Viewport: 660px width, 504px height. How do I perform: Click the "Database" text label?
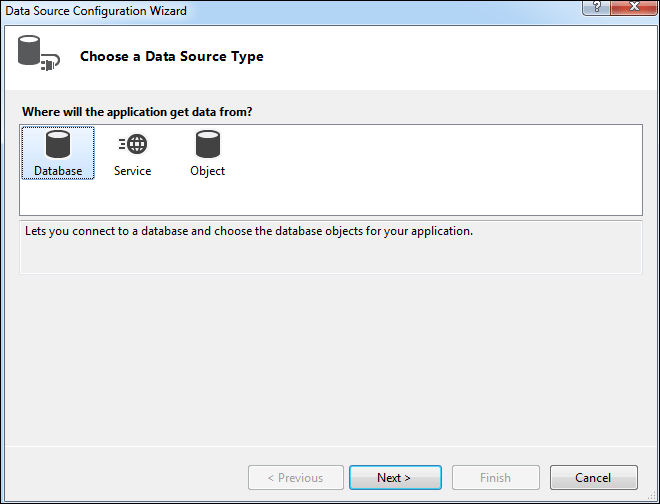coord(58,171)
